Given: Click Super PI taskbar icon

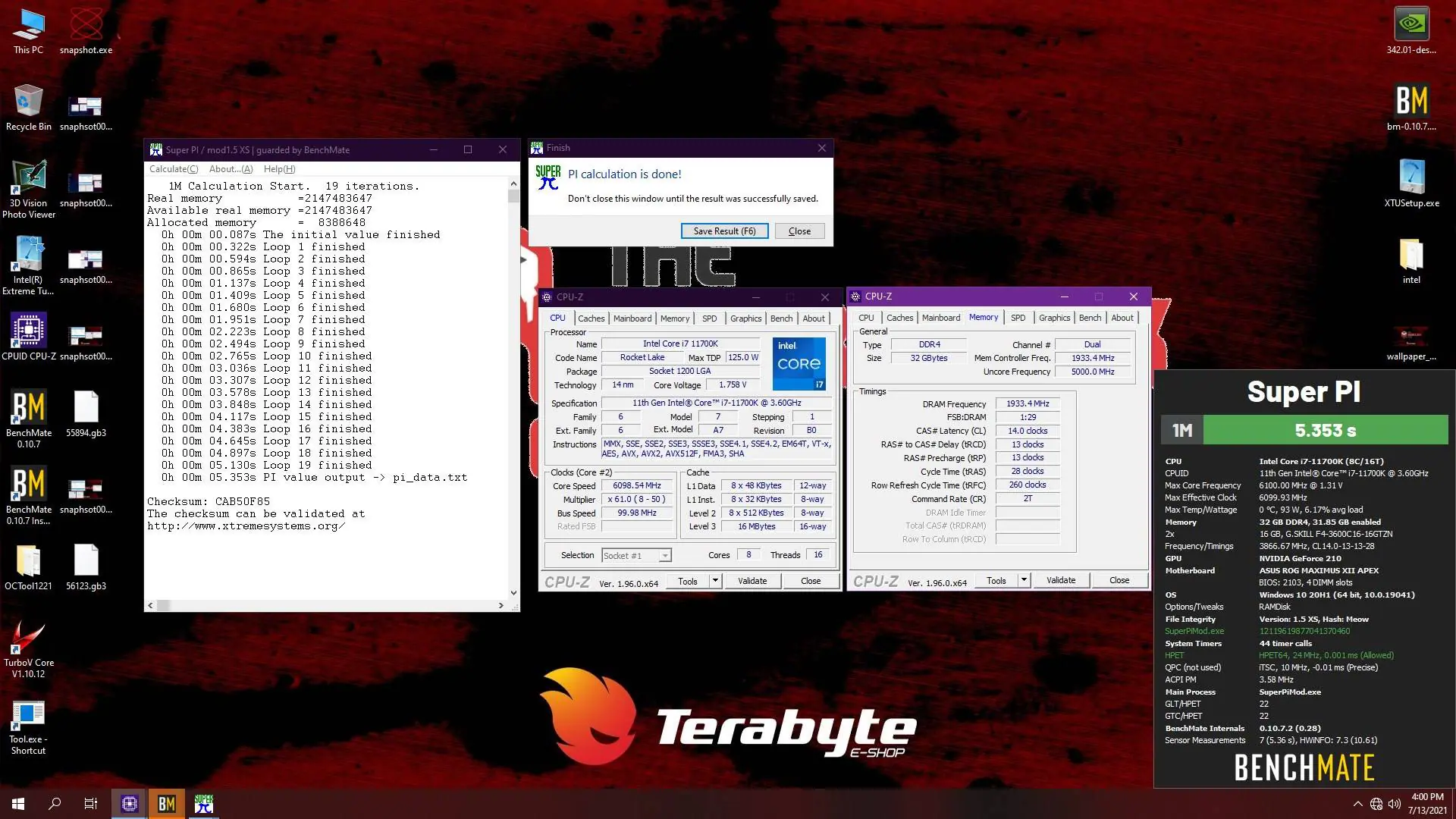Looking at the screenshot, I should tap(203, 804).
